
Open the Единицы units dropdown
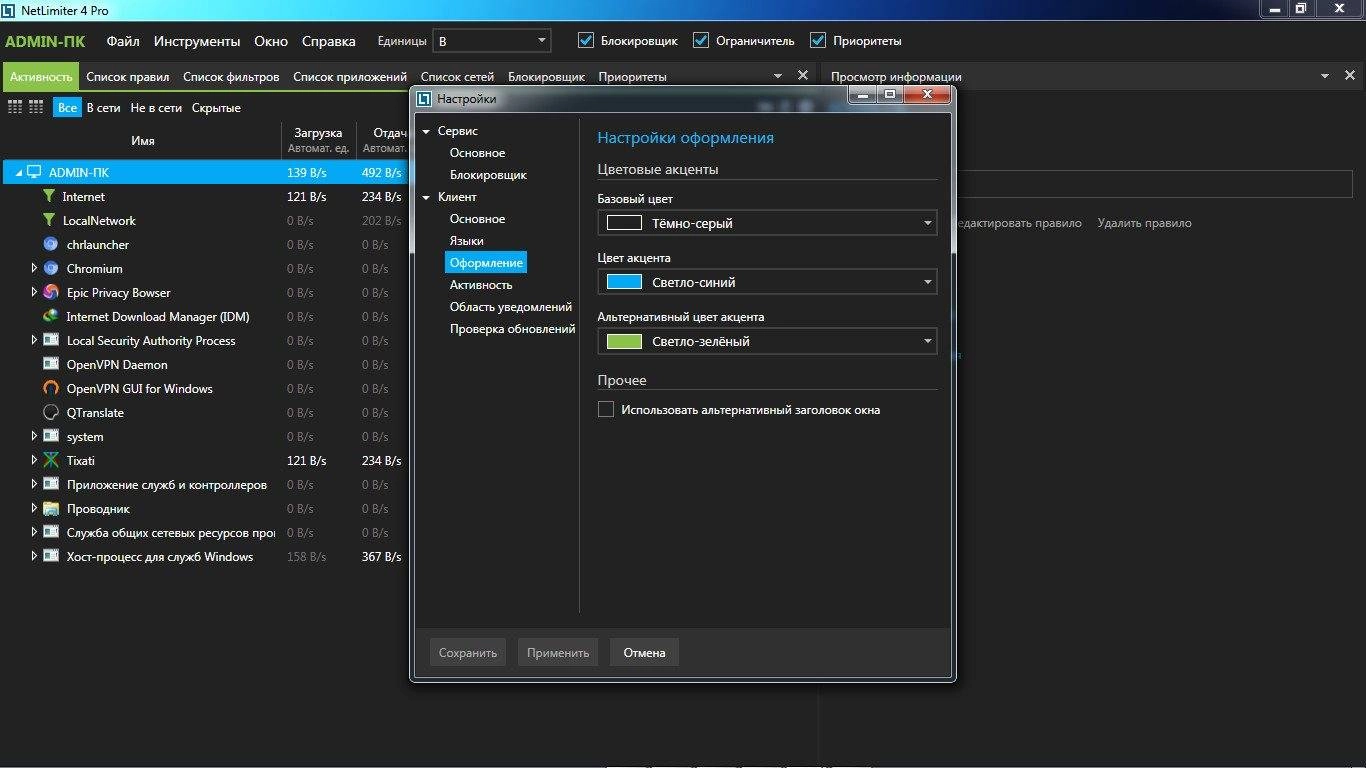(x=492, y=41)
